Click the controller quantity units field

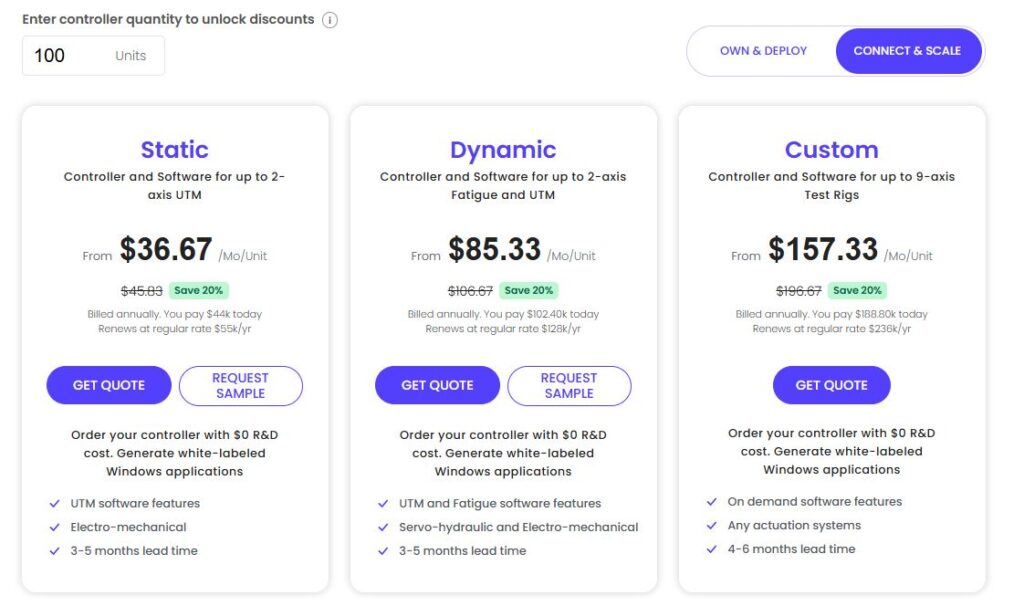tap(93, 56)
